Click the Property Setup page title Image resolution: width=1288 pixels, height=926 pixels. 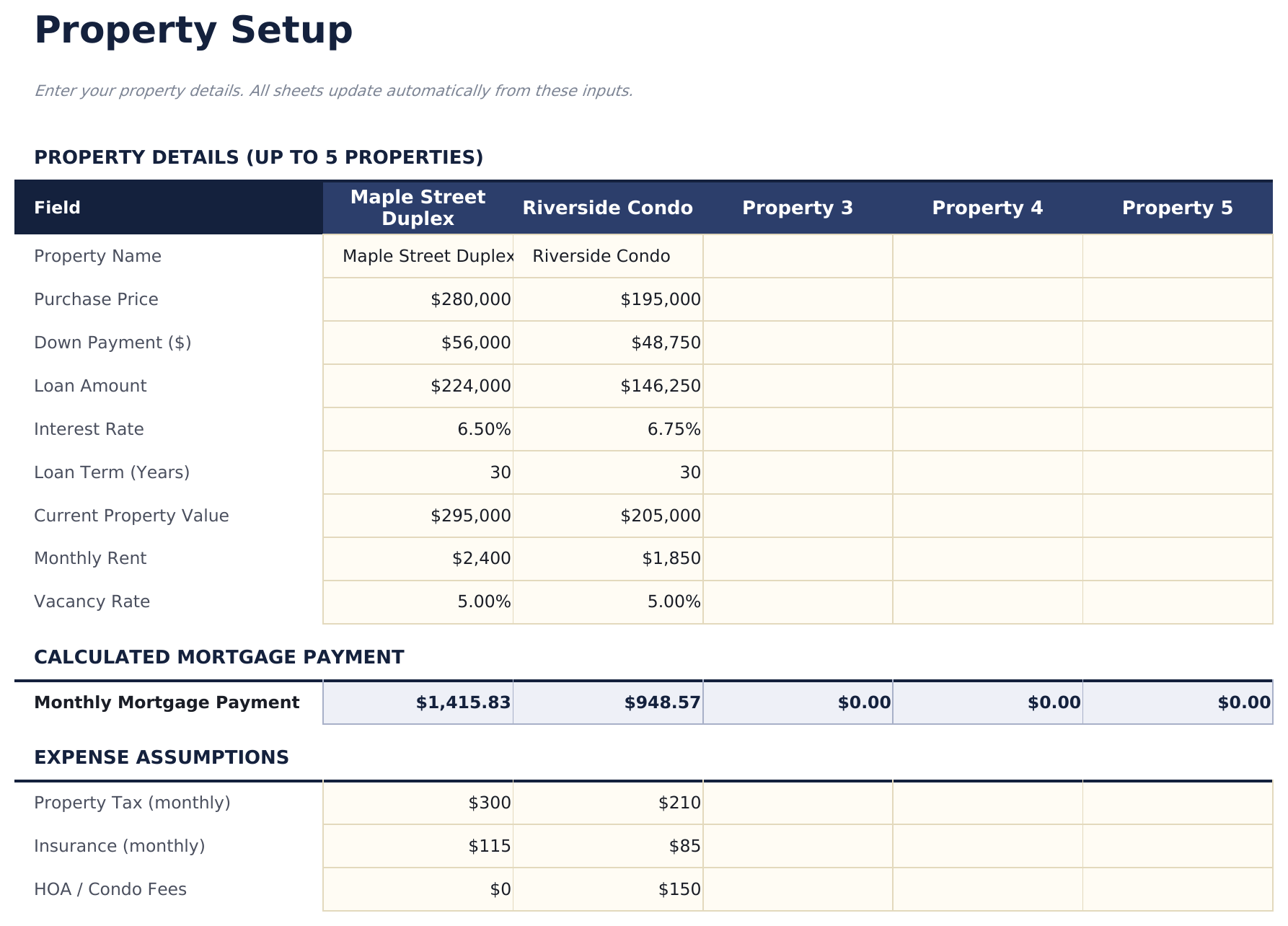[194, 30]
